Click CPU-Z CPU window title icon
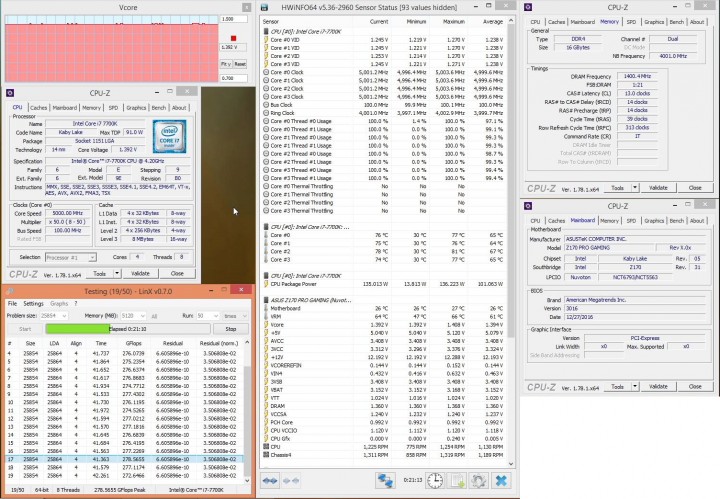 coord(10,93)
